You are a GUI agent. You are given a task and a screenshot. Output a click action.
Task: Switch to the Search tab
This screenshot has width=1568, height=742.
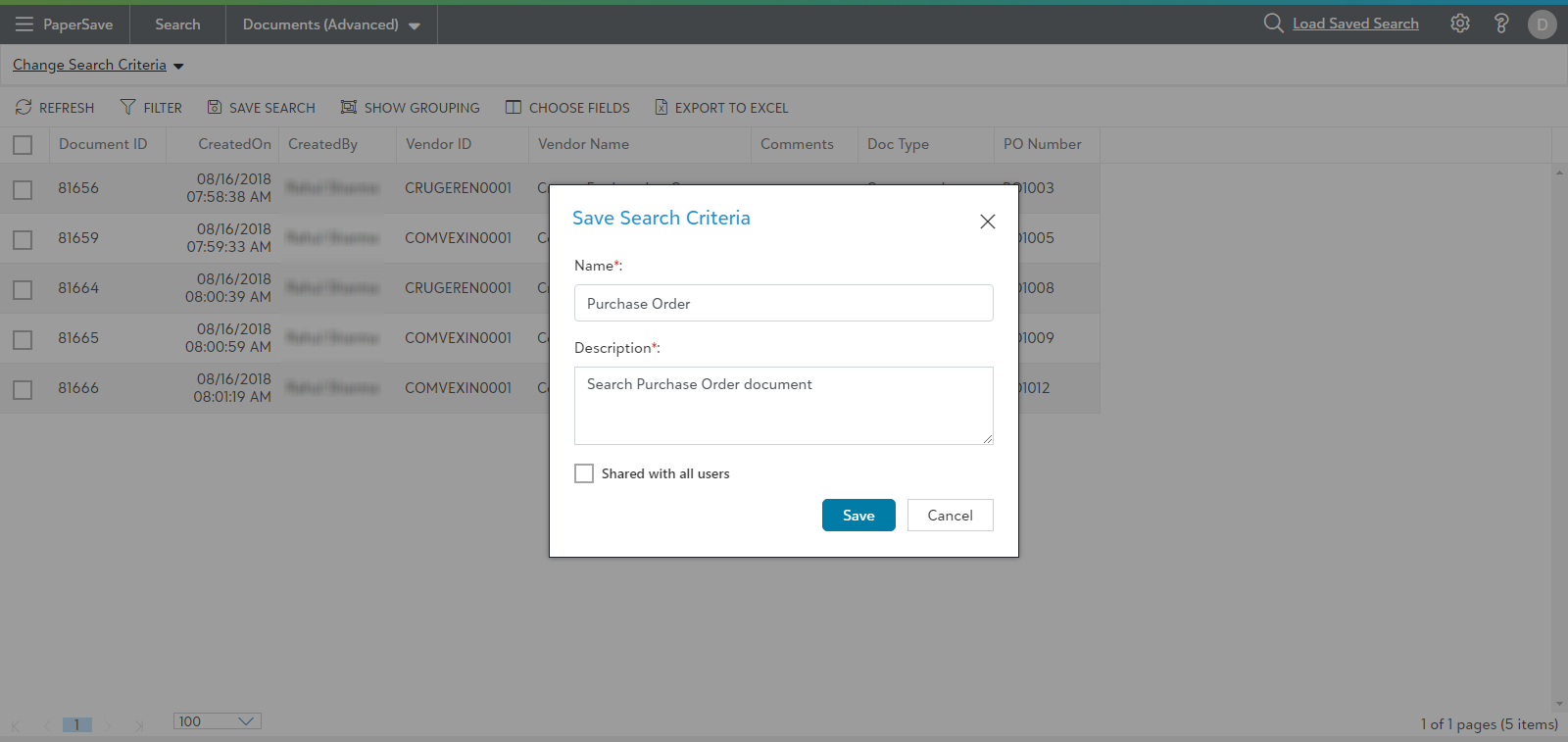pos(177,25)
